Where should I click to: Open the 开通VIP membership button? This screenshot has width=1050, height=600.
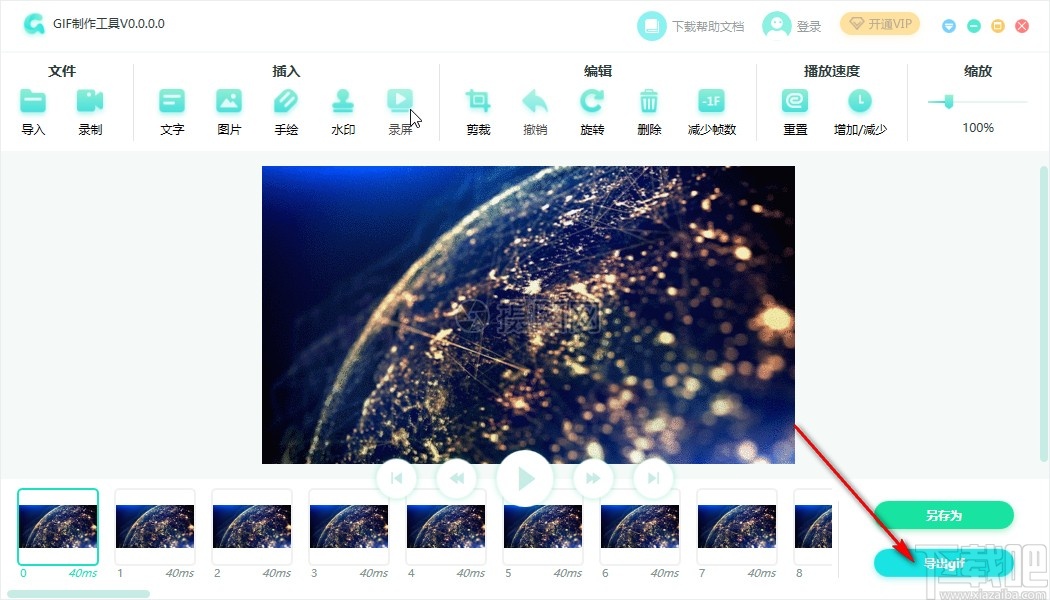pos(880,24)
